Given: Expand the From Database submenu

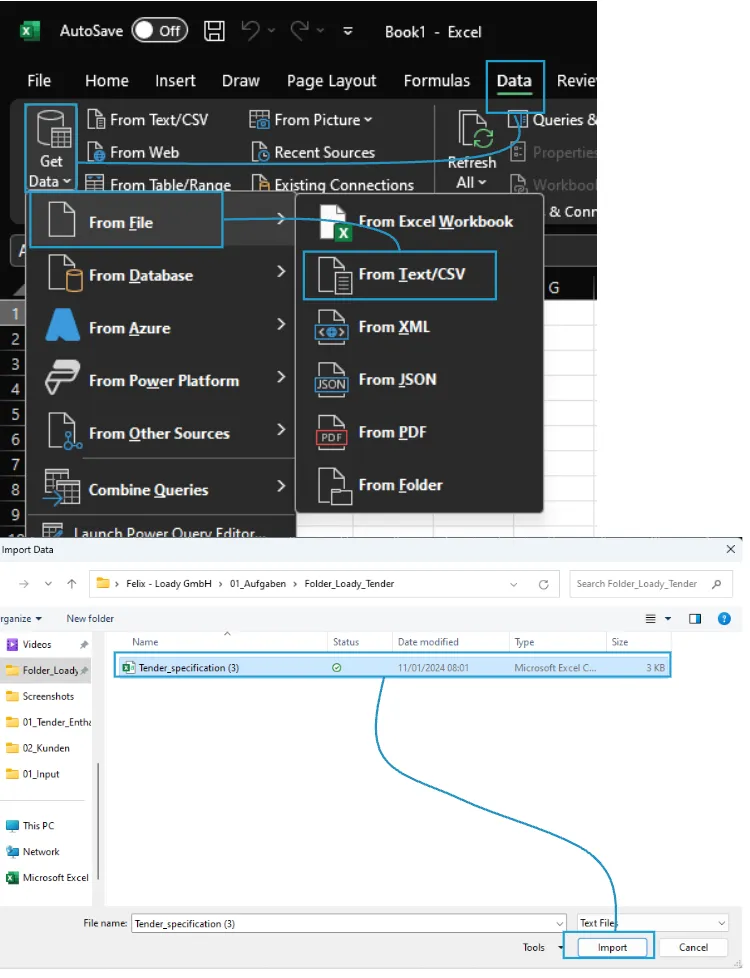Looking at the screenshot, I should [x=162, y=275].
